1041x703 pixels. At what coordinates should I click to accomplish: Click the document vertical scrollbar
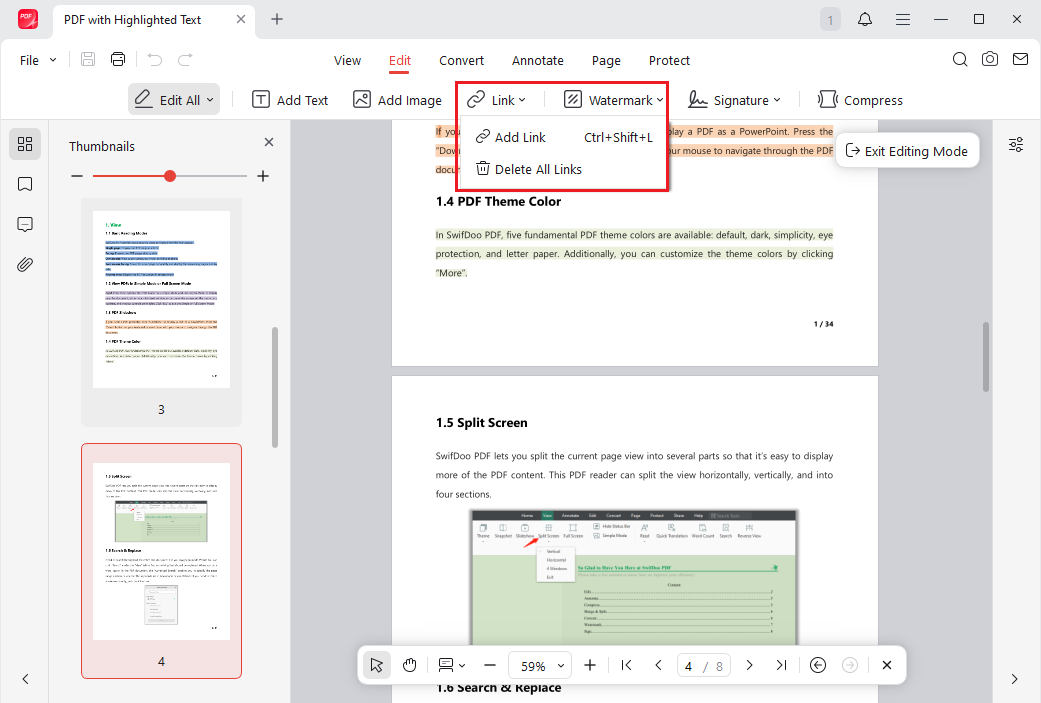(986, 356)
